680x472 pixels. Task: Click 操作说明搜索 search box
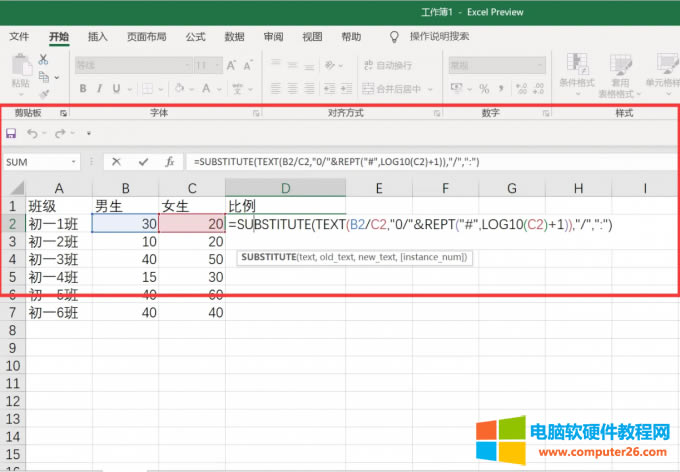click(439, 37)
